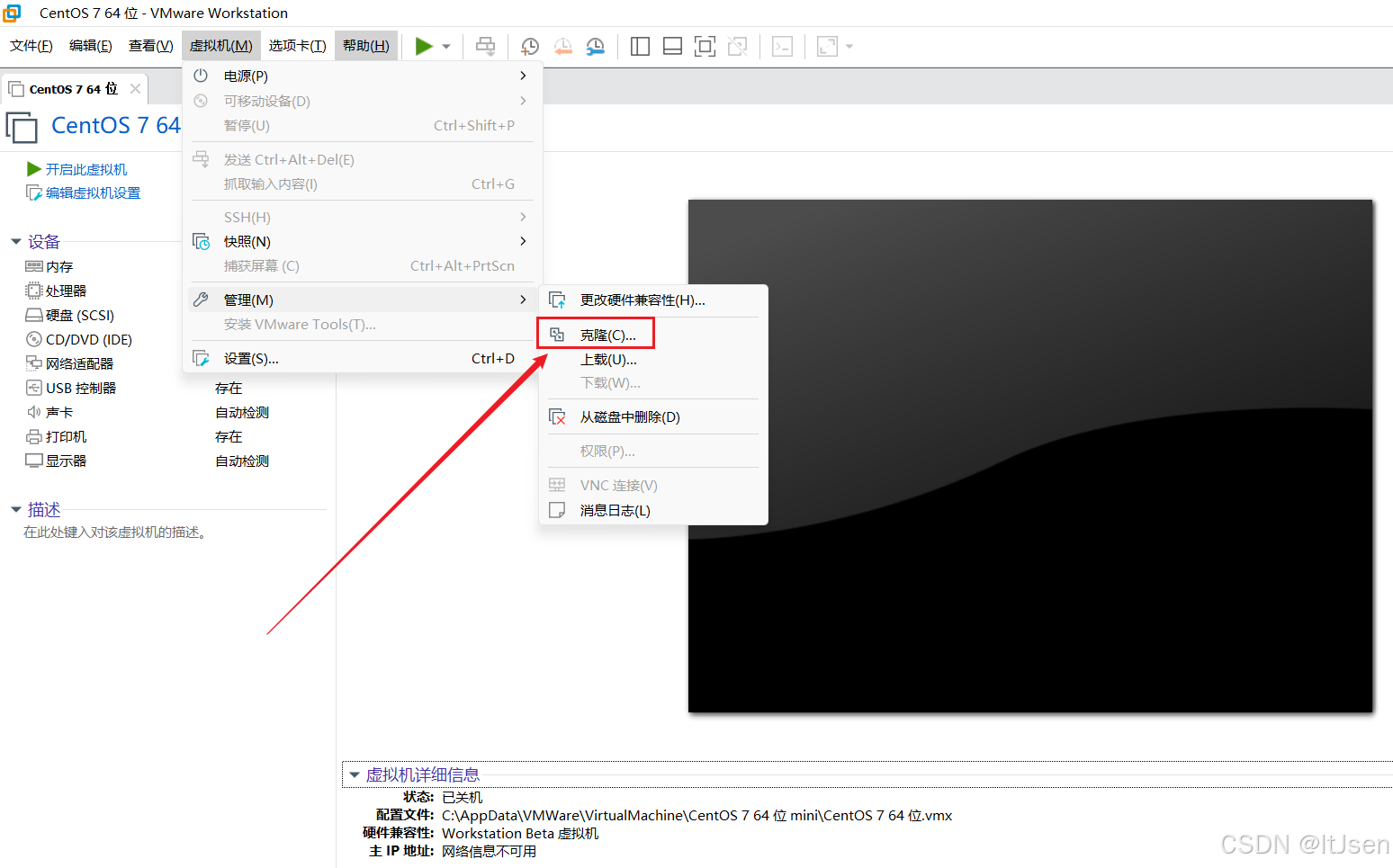Toggle the sidebar library view icon
The width and height of the screenshot is (1393, 868).
coord(641,47)
